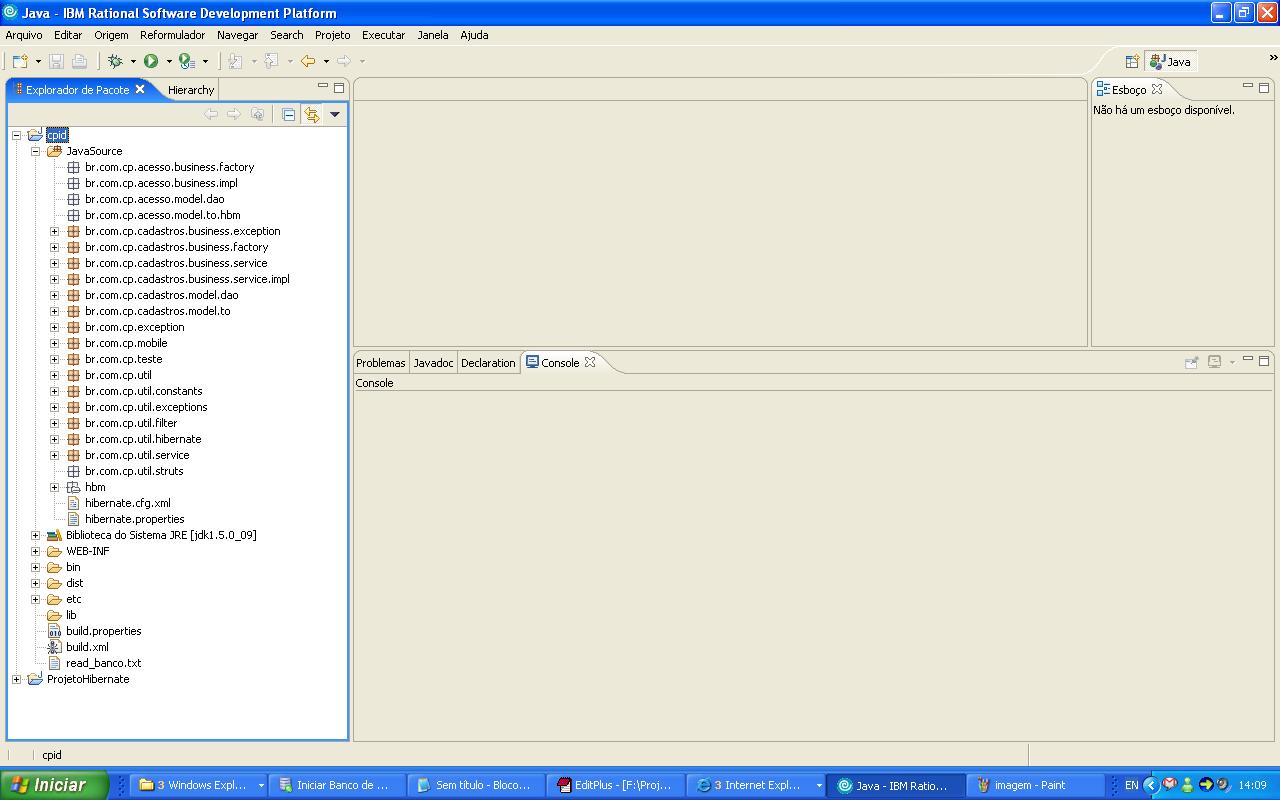Open the Navegar menu
The image size is (1280, 800).
pyautogui.click(x=237, y=35)
